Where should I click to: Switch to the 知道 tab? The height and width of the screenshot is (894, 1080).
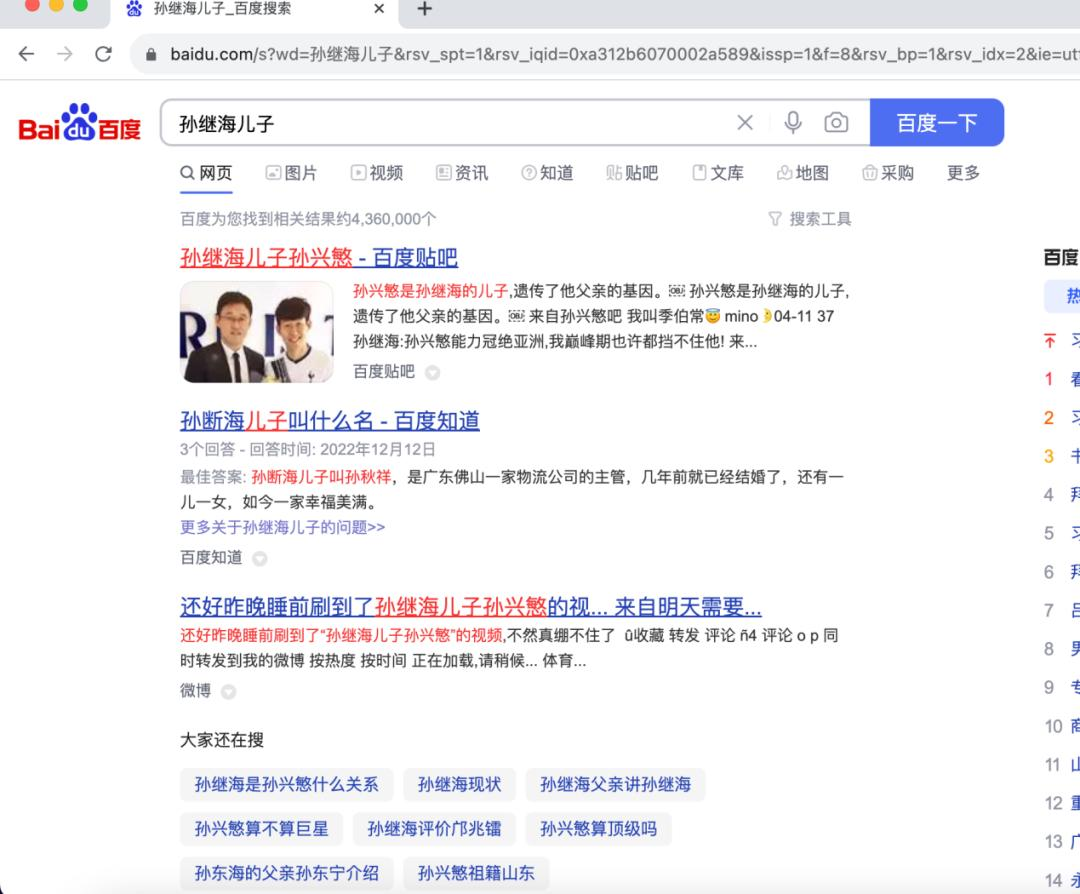tap(548, 173)
